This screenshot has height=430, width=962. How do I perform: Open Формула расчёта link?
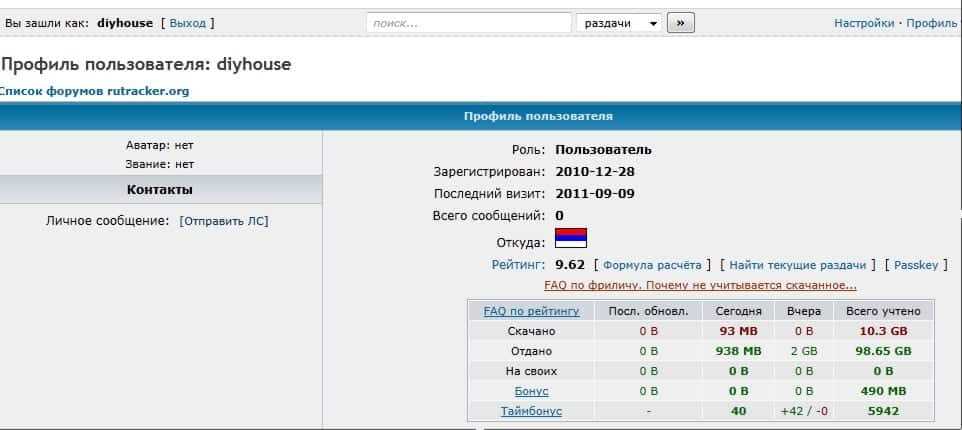(x=652, y=265)
